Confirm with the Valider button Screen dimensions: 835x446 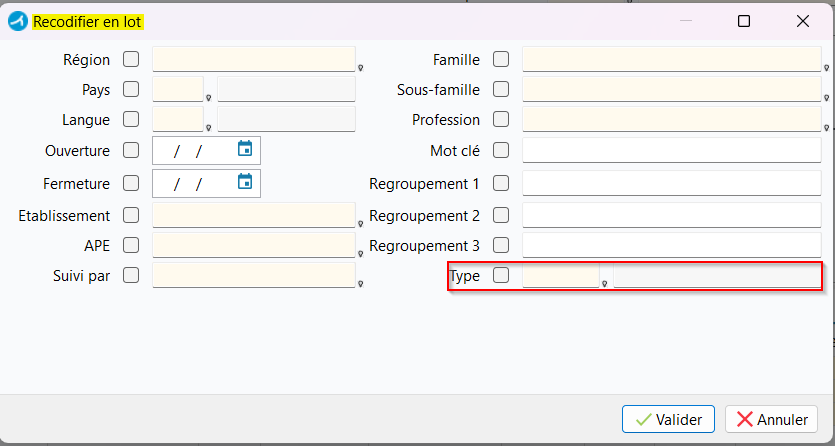pyautogui.click(x=669, y=419)
